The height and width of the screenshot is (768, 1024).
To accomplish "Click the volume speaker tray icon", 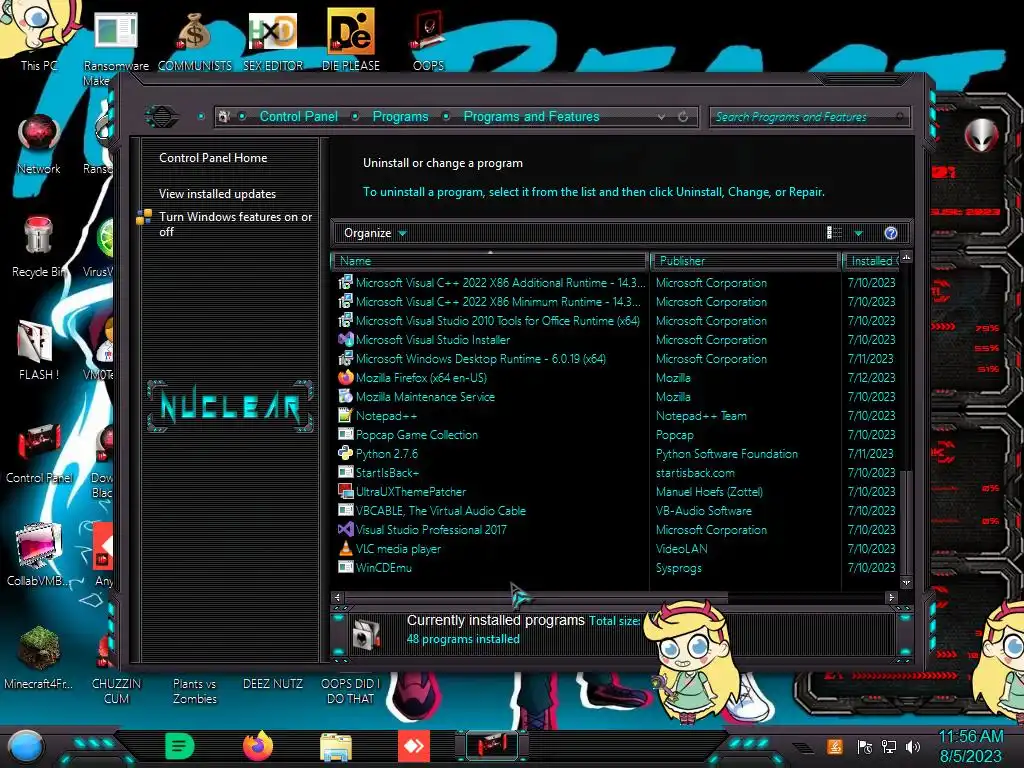I will click(x=913, y=746).
